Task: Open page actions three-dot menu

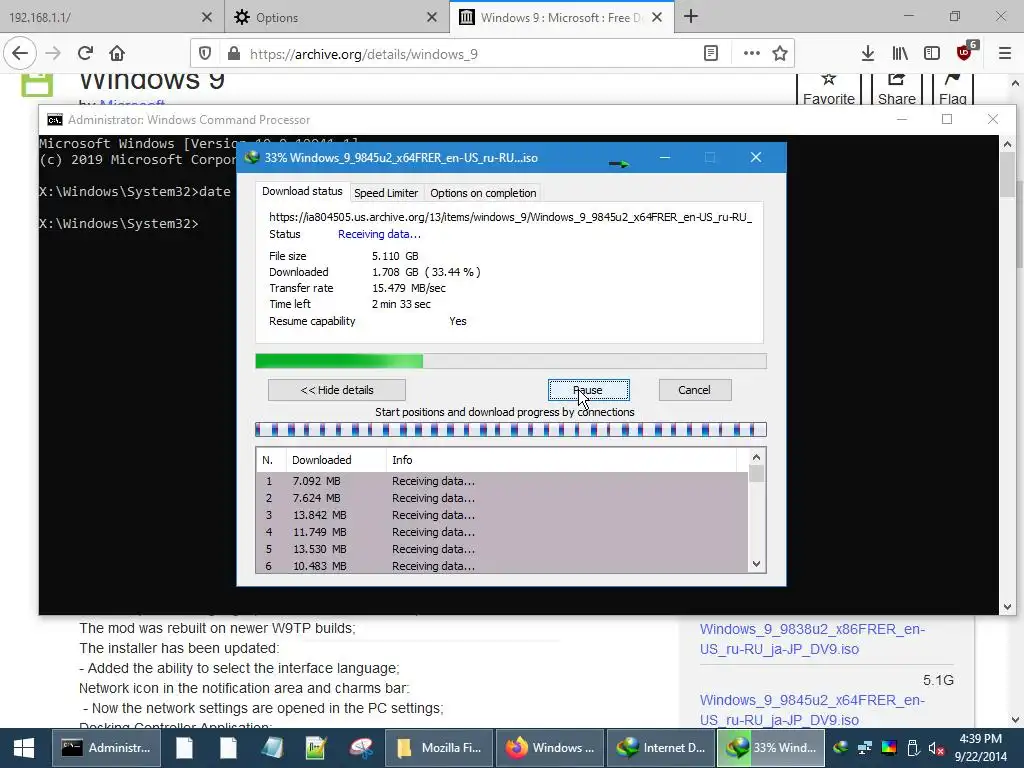Action: coord(752,54)
